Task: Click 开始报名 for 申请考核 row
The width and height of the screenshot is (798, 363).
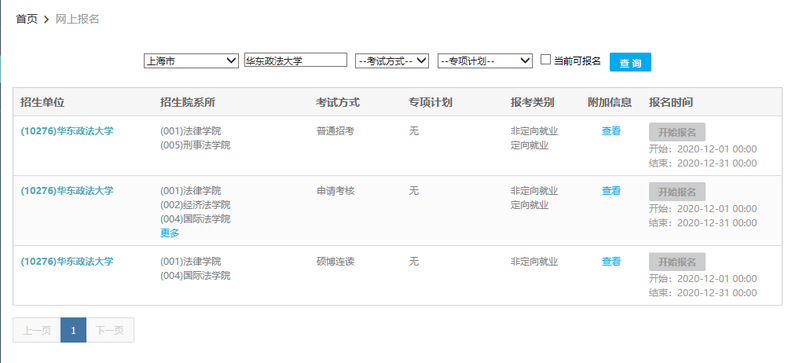Action: 677,192
